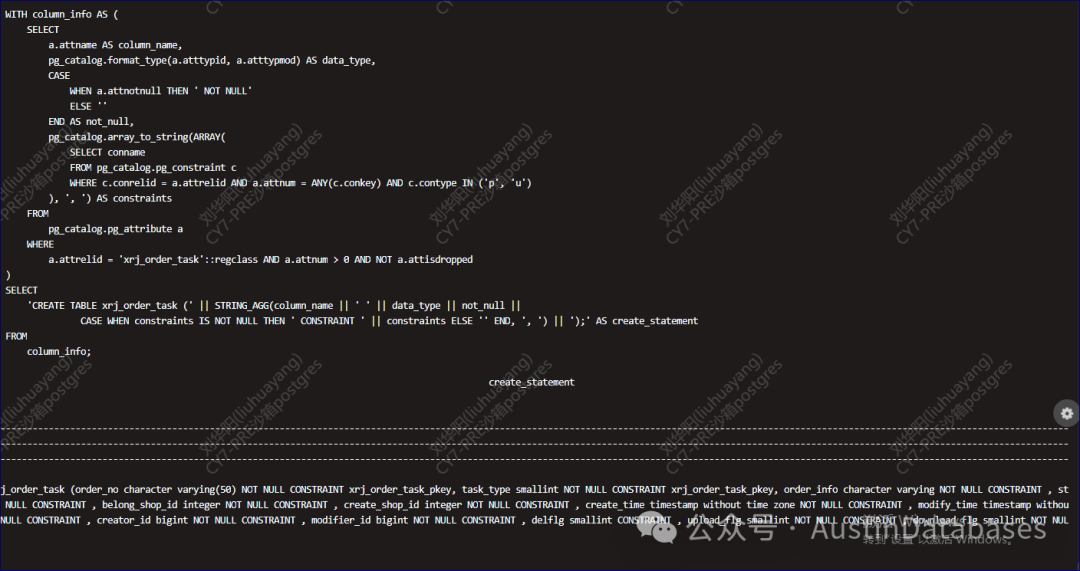Click 'create_shop_id integer' in result output
1080x571 pixels.
(403, 505)
